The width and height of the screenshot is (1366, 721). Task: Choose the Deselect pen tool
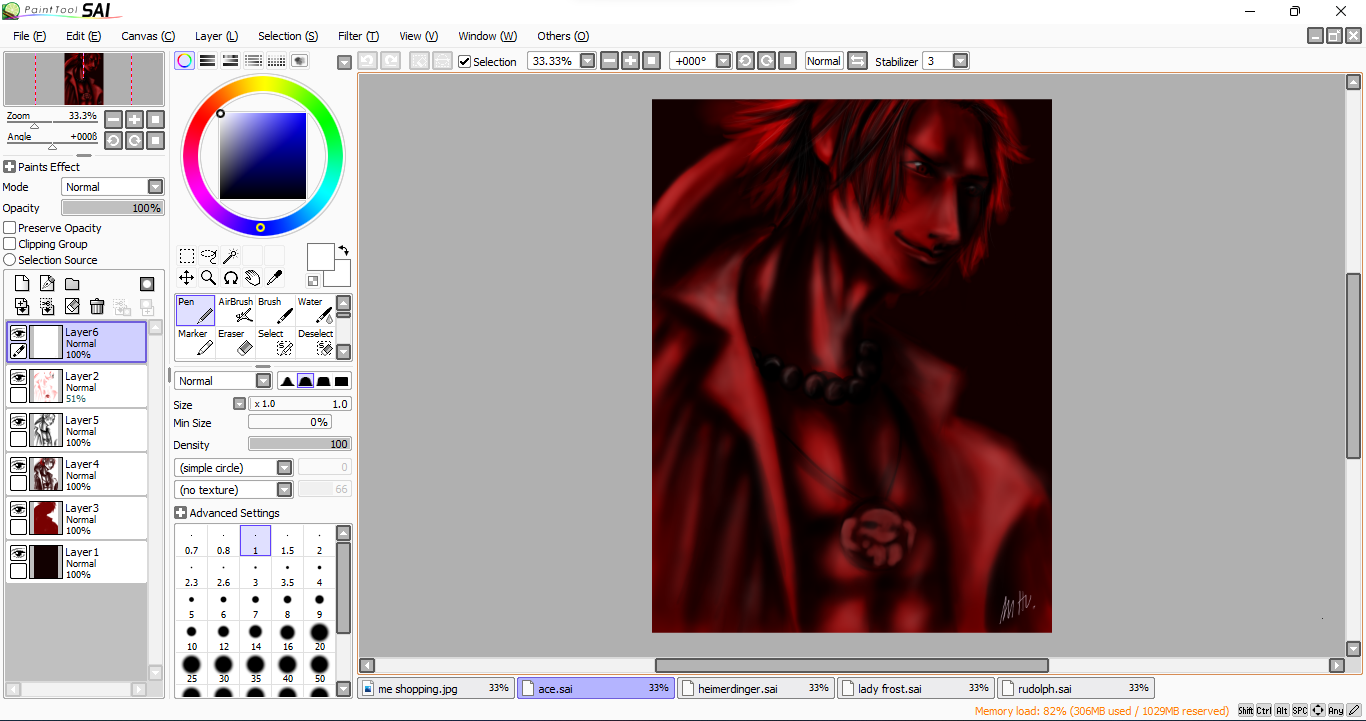pos(315,343)
